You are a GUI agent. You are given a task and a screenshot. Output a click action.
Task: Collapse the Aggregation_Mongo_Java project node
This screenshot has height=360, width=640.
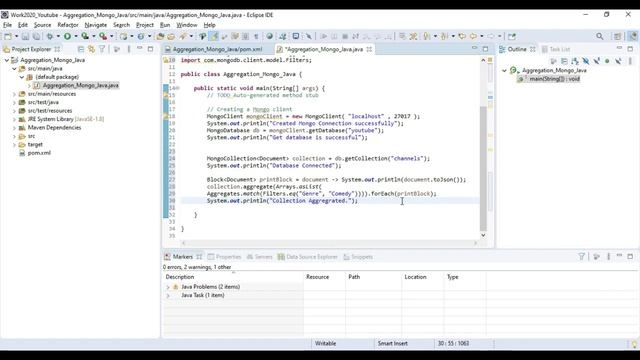coord(7,60)
